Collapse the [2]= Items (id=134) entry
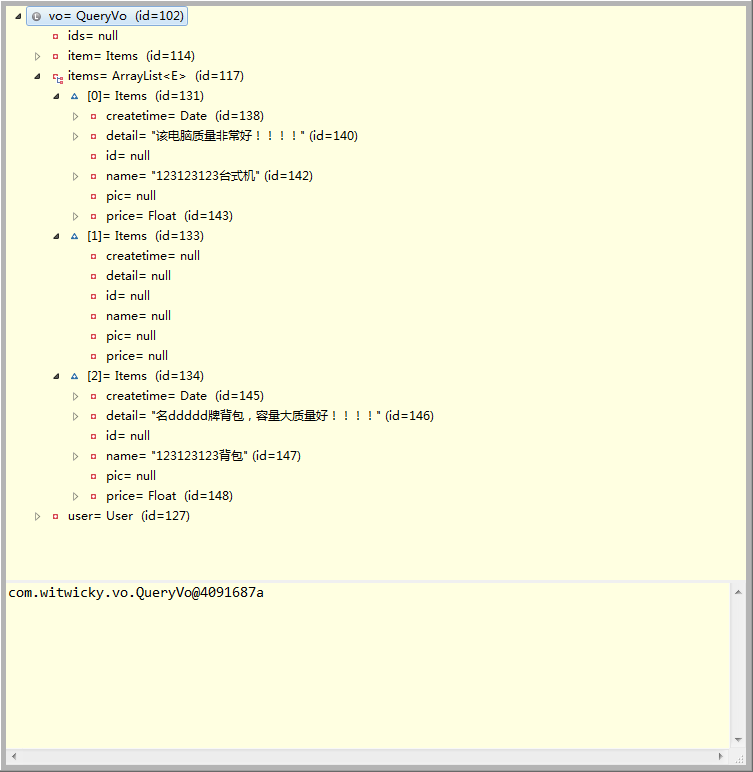The image size is (753, 772). (x=57, y=376)
